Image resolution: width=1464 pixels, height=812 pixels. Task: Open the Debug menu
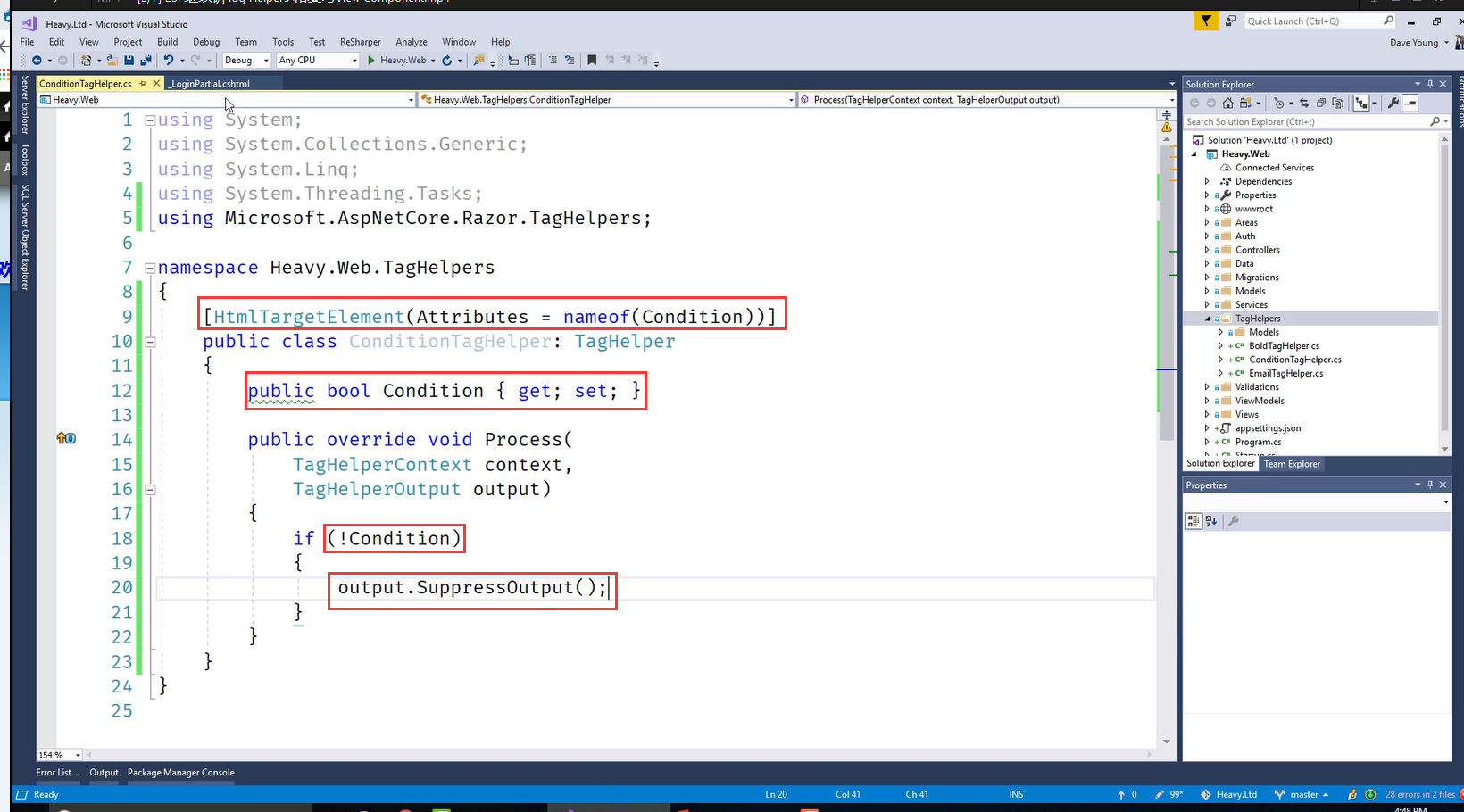tap(206, 42)
